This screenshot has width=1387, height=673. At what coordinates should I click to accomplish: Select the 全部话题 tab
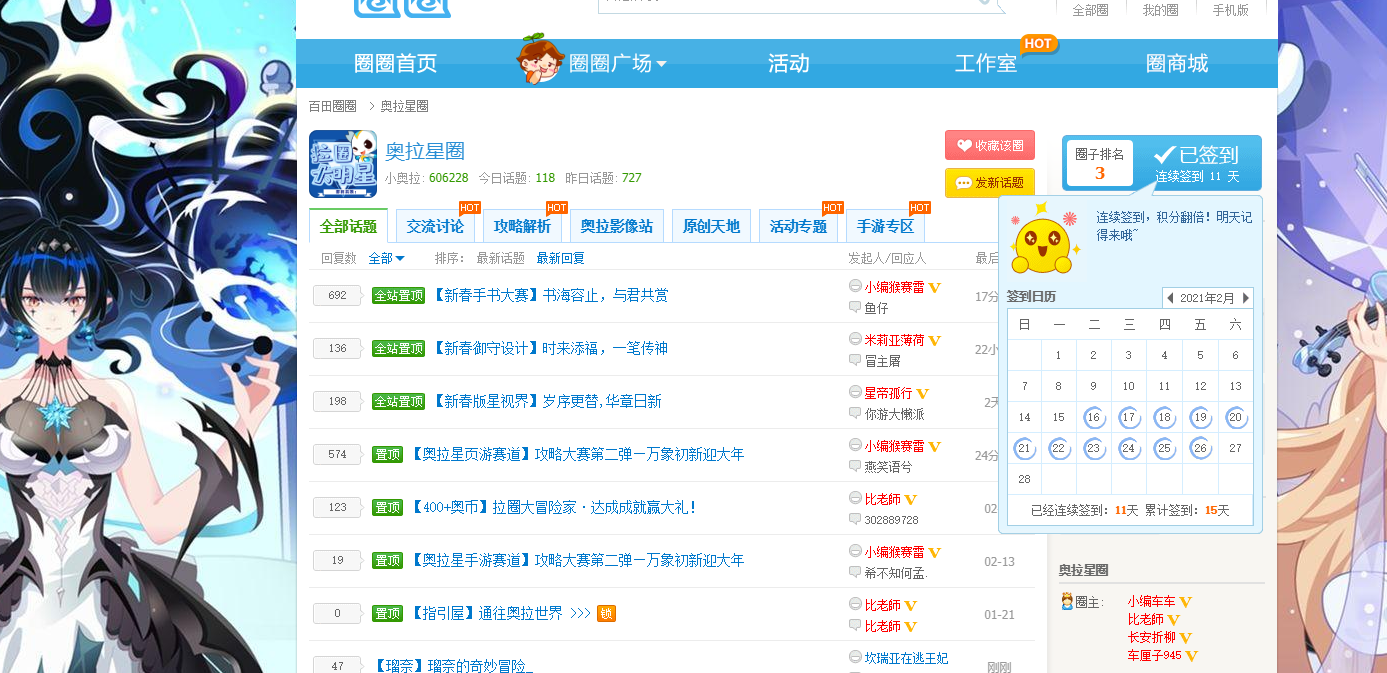pyautogui.click(x=349, y=226)
